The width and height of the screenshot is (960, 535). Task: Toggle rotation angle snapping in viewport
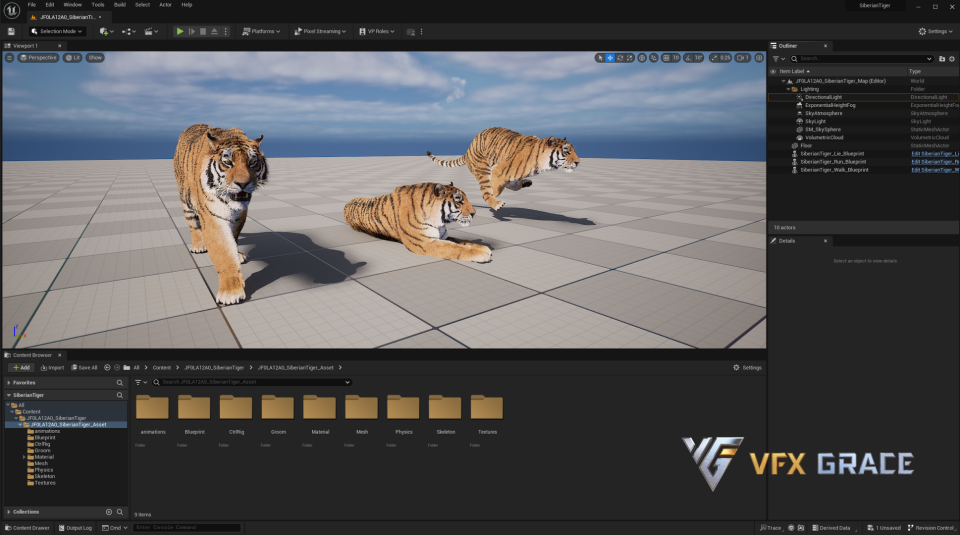[687, 58]
